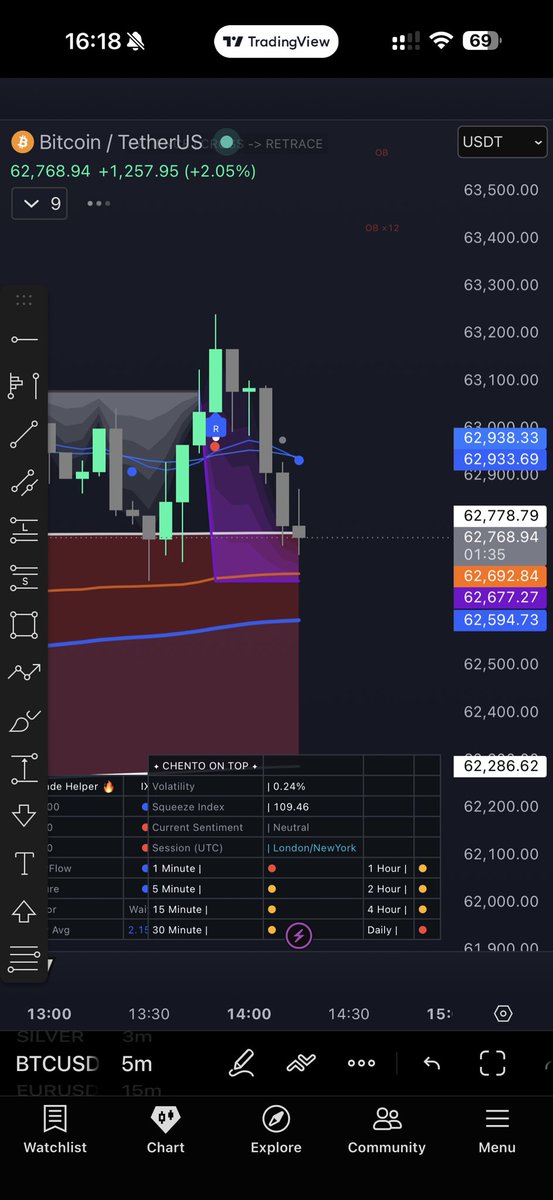This screenshot has height=1200, width=553.
Task: Tap the orange 62,692.84 price label
Action: [x=500, y=576]
